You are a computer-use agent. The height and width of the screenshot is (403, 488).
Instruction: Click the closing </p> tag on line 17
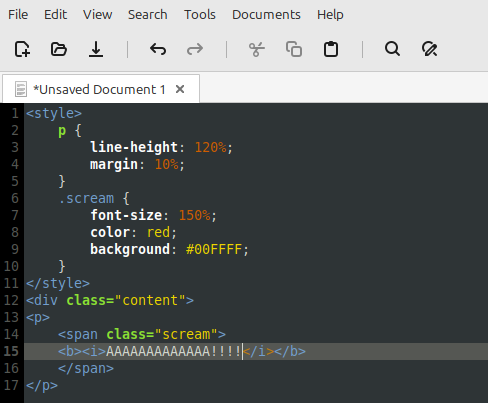[42, 385]
